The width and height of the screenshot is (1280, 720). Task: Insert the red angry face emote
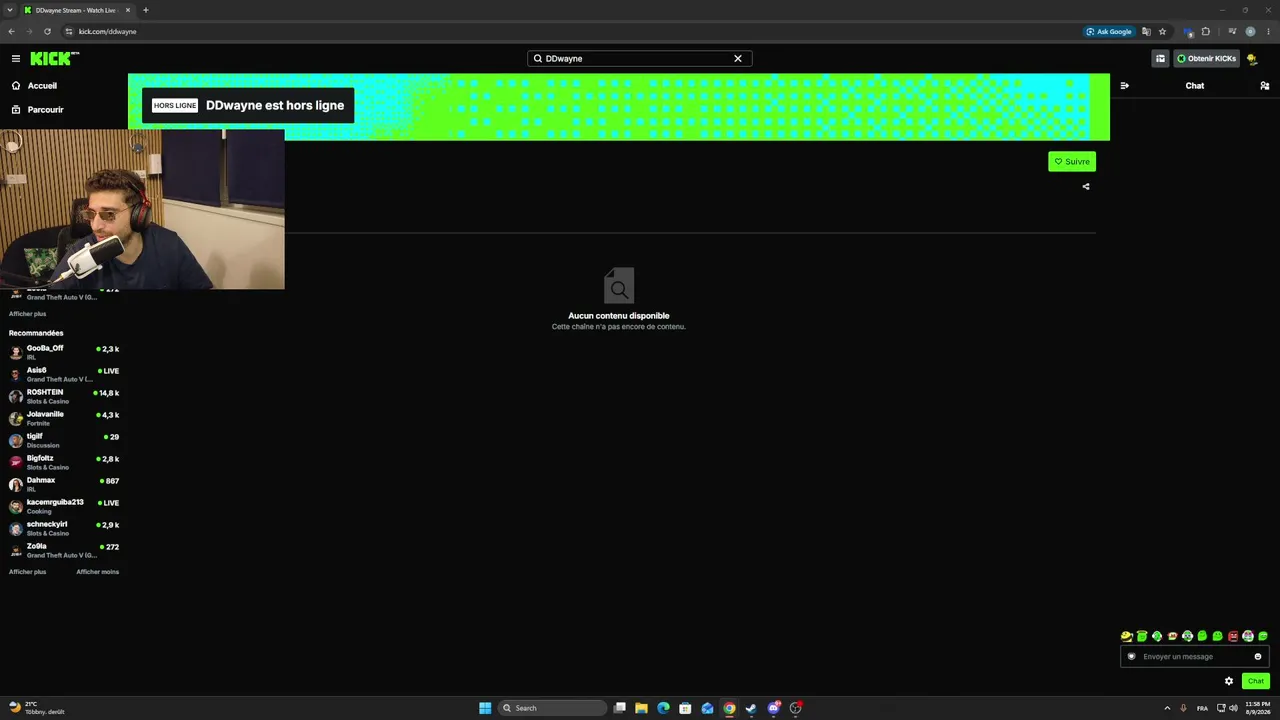click(x=1233, y=636)
